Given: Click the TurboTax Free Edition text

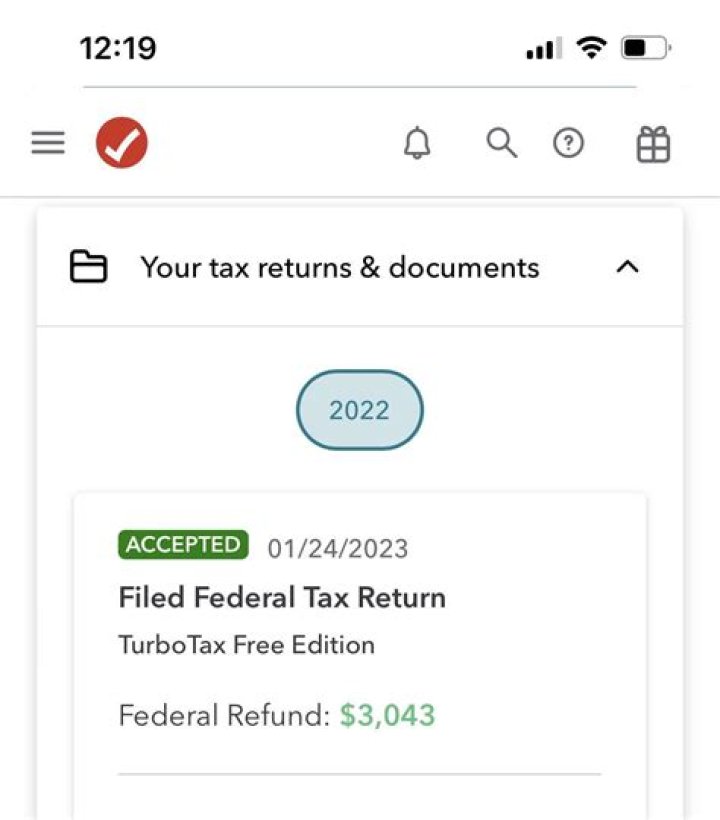Looking at the screenshot, I should 246,645.
